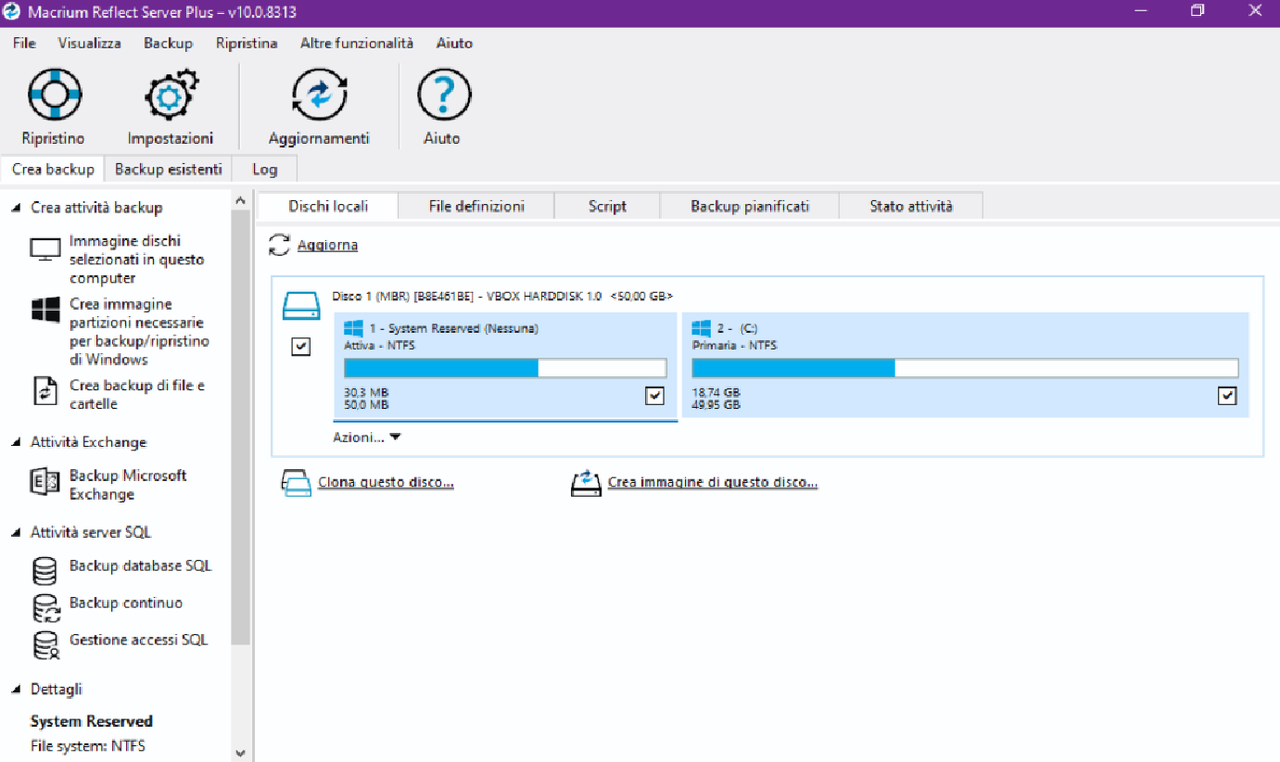Collapse the Attività server SQL section

tap(15, 532)
